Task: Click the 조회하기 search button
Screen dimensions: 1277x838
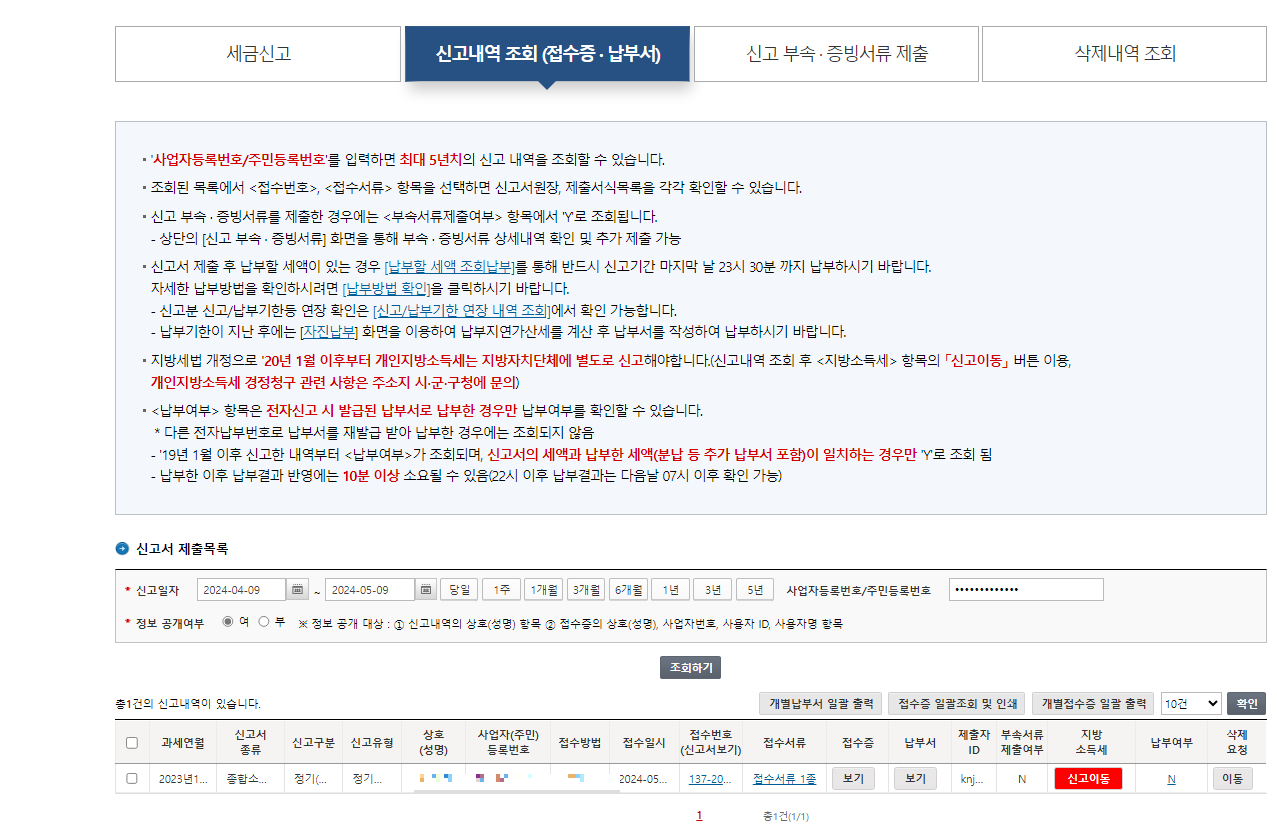Action: (x=690, y=668)
